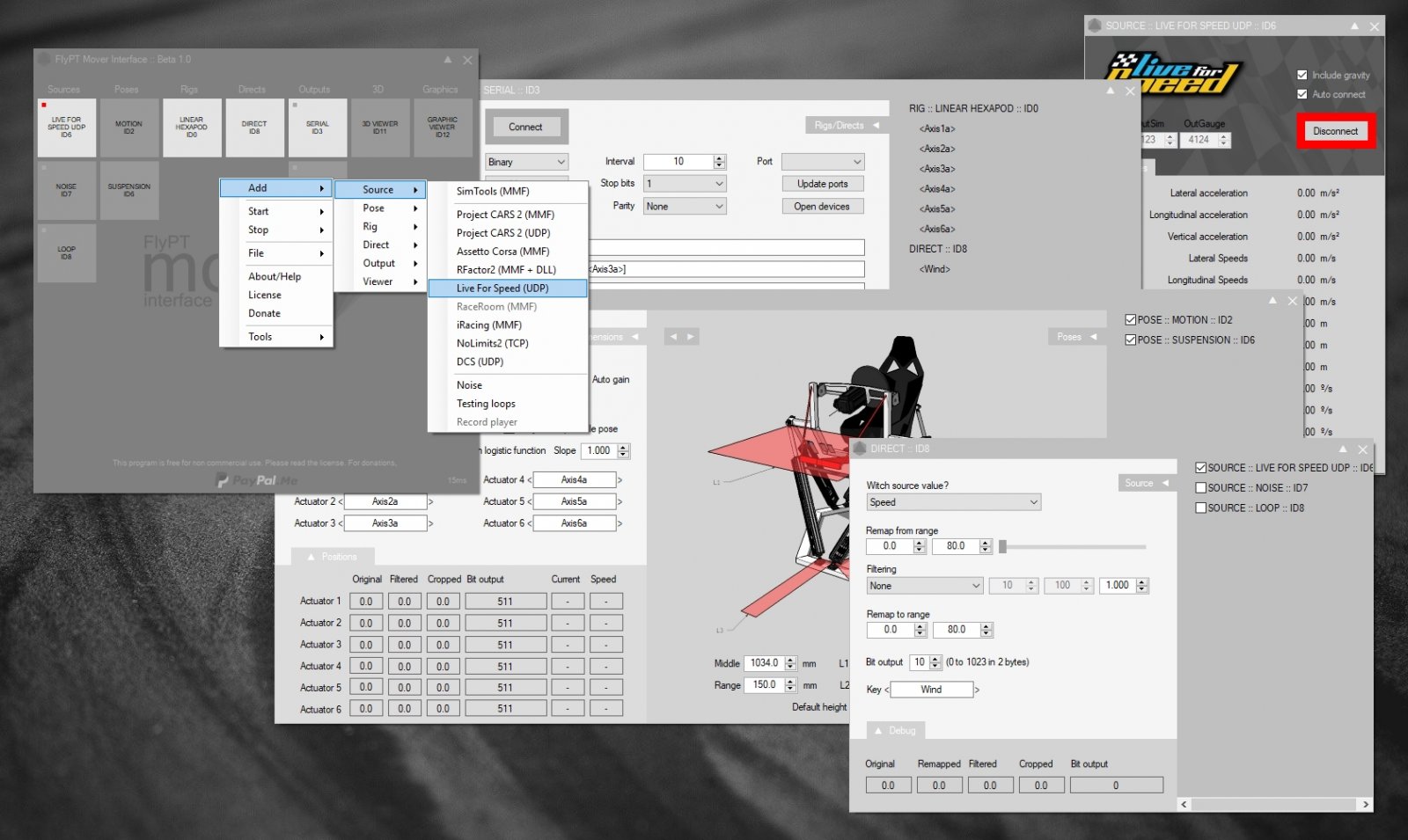The width and height of the screenshot is (1408, 840).
Task: Open the Live For Speed UDP source tile
Action: tap(67, 128)
